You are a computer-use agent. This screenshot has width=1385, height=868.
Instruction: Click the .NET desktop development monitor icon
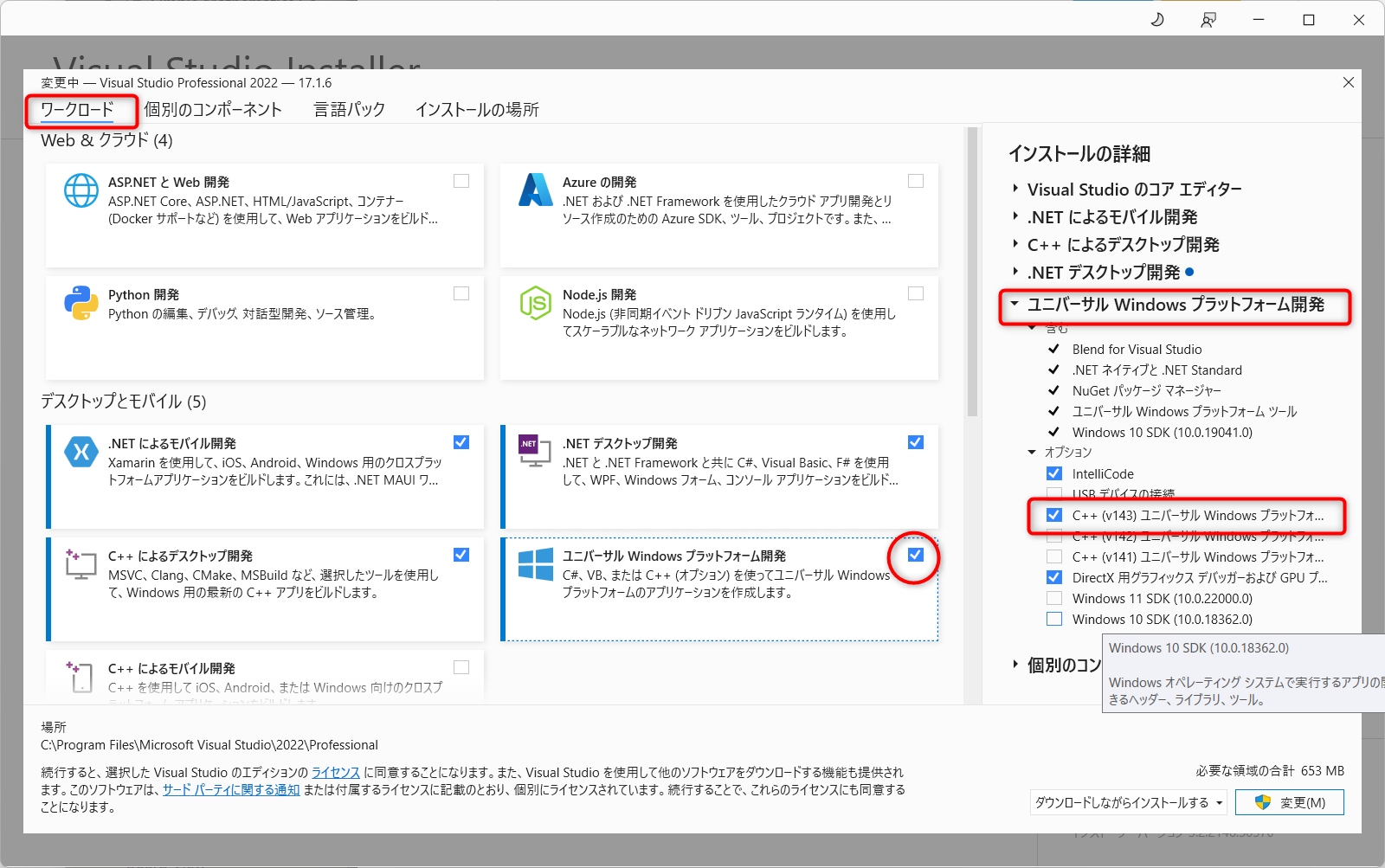pyautogui.click(x=534, y=451)
